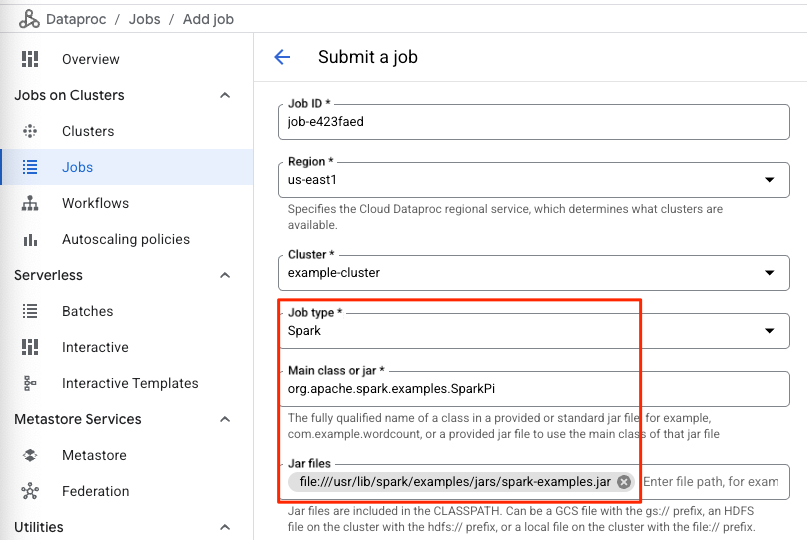Remove the spark-examples.jar chip
This screenshot has width=807, height=540.
(x=624, y=482)
